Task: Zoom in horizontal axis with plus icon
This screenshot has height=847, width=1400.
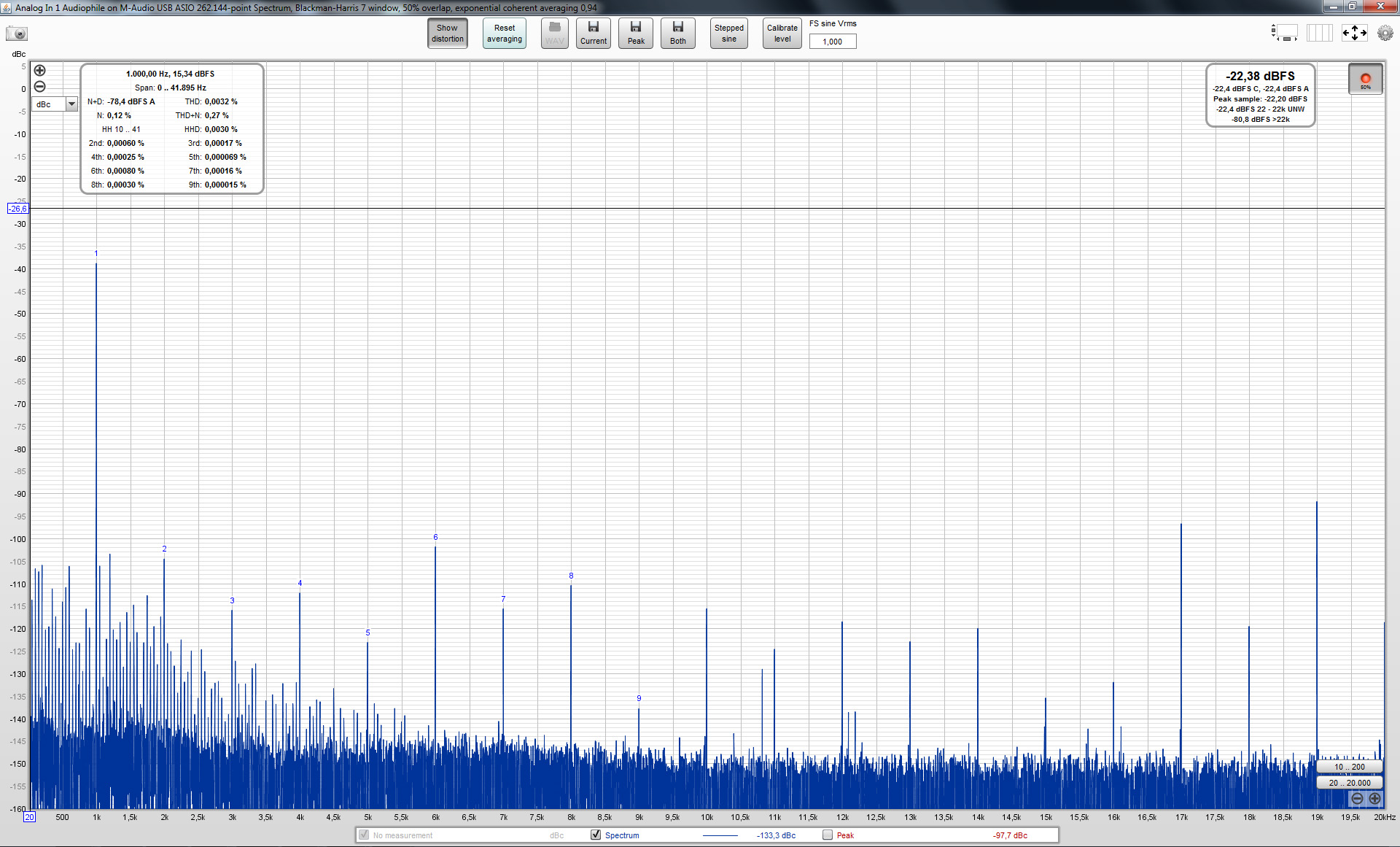Action: (1374, 799)
